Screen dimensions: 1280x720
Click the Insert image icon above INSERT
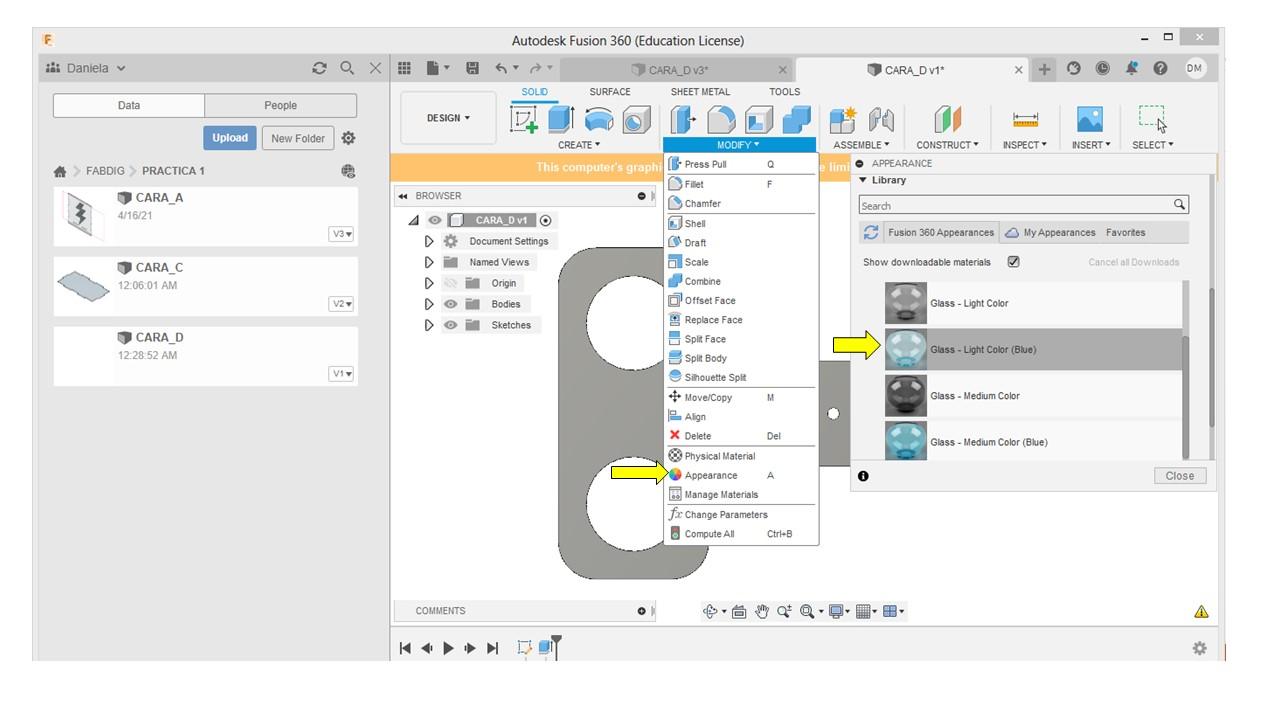point(1089,120)
